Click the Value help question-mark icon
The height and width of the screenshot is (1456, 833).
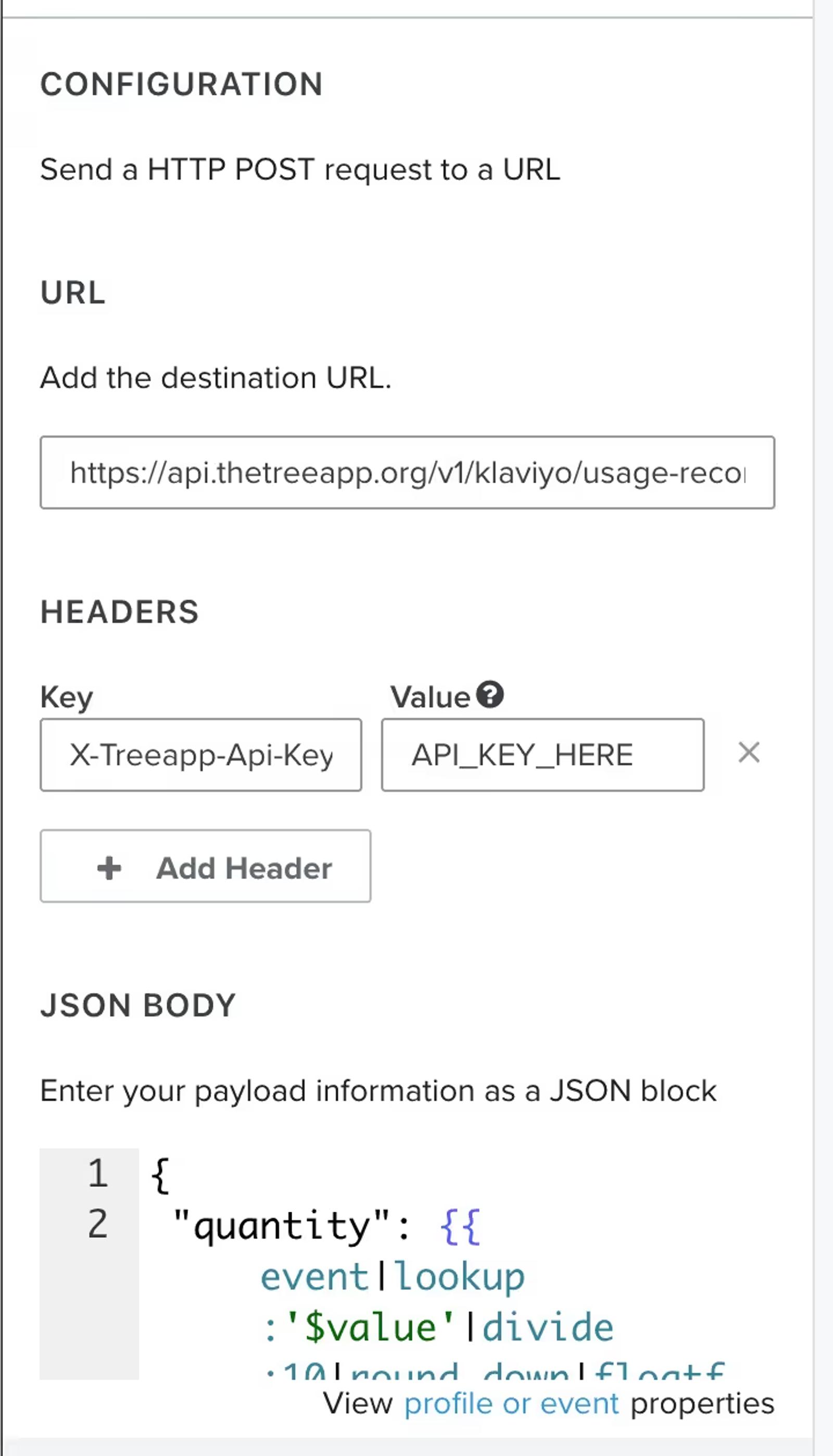[490, 695]
